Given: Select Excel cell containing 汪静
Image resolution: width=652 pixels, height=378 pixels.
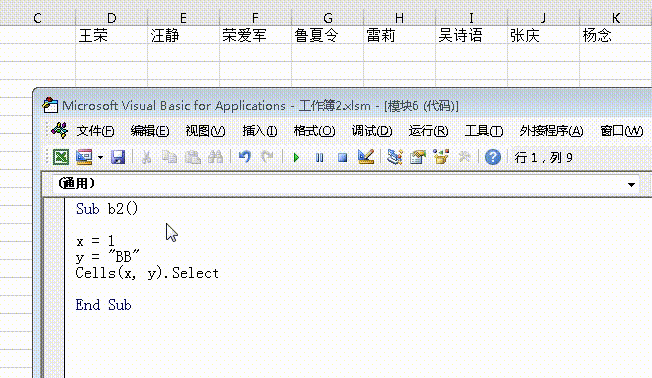Looking at the screenshot, I should [183, 35].
